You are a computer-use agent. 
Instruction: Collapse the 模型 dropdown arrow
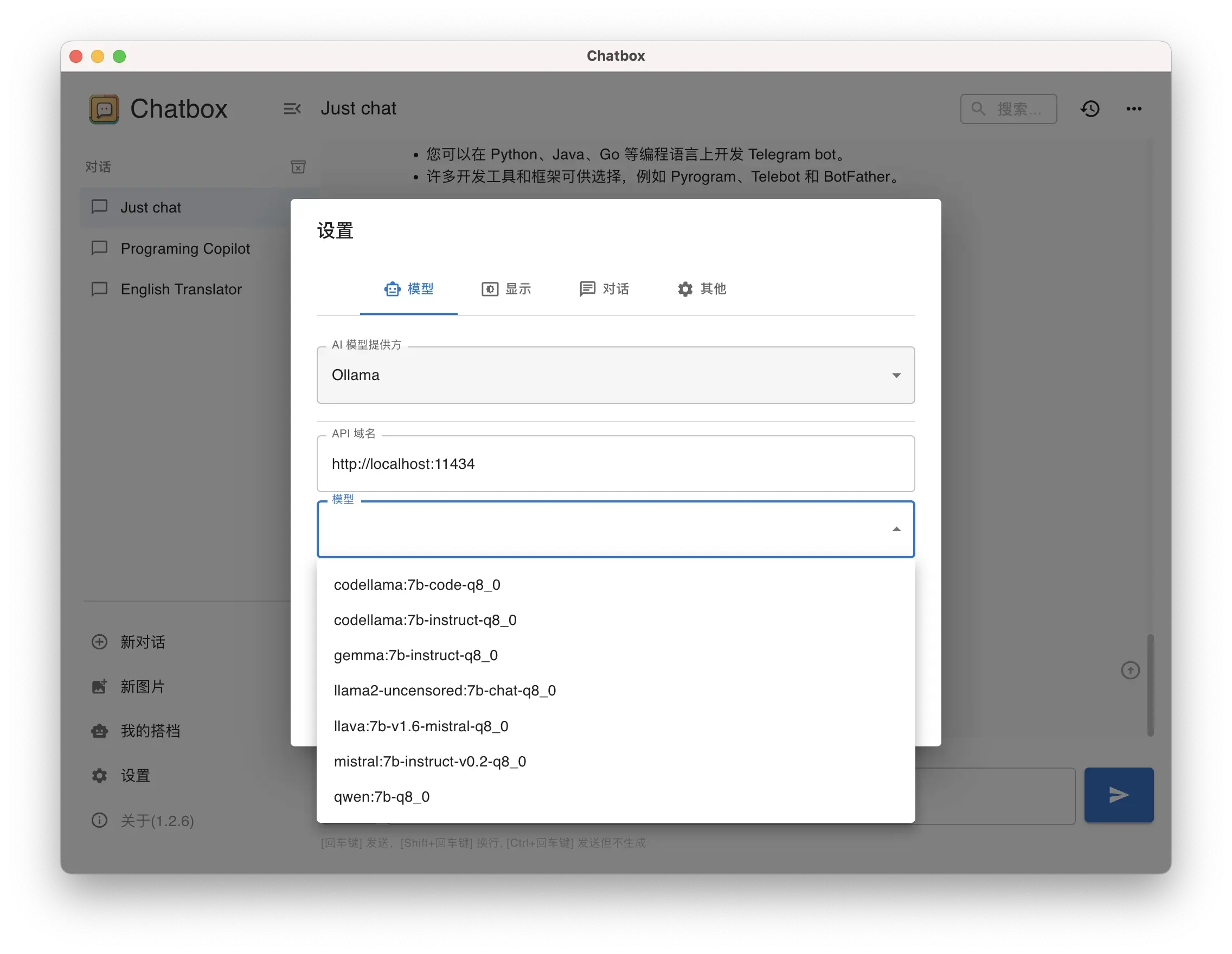click(x=896, y=530)
